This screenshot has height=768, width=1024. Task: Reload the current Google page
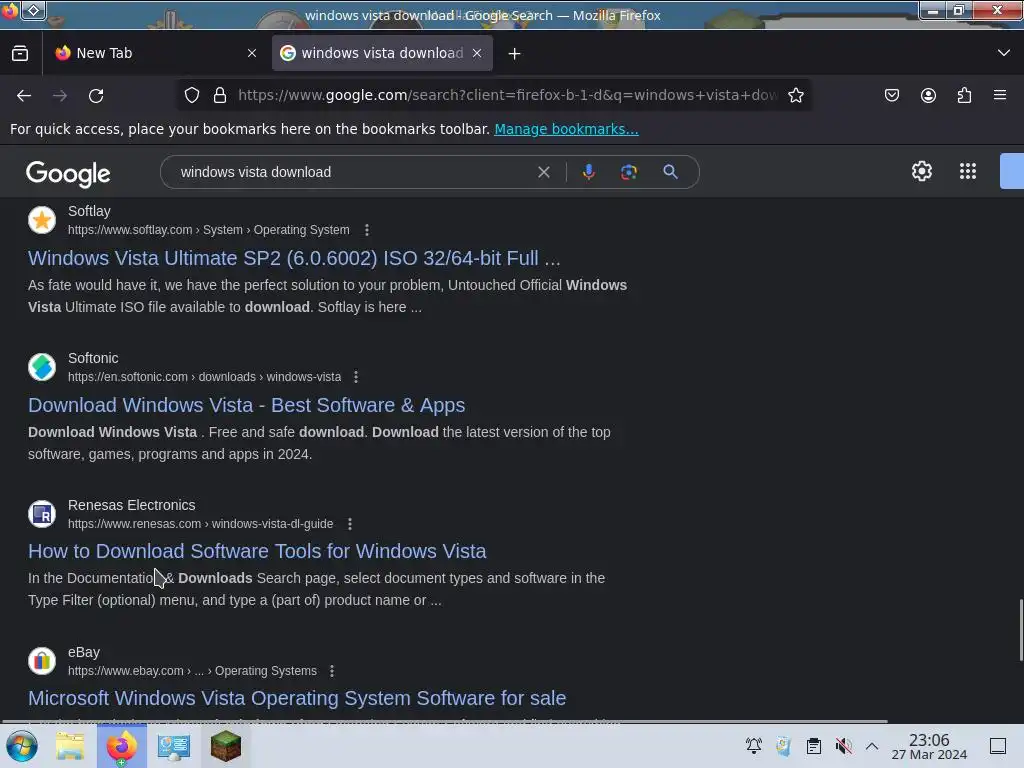96,95
